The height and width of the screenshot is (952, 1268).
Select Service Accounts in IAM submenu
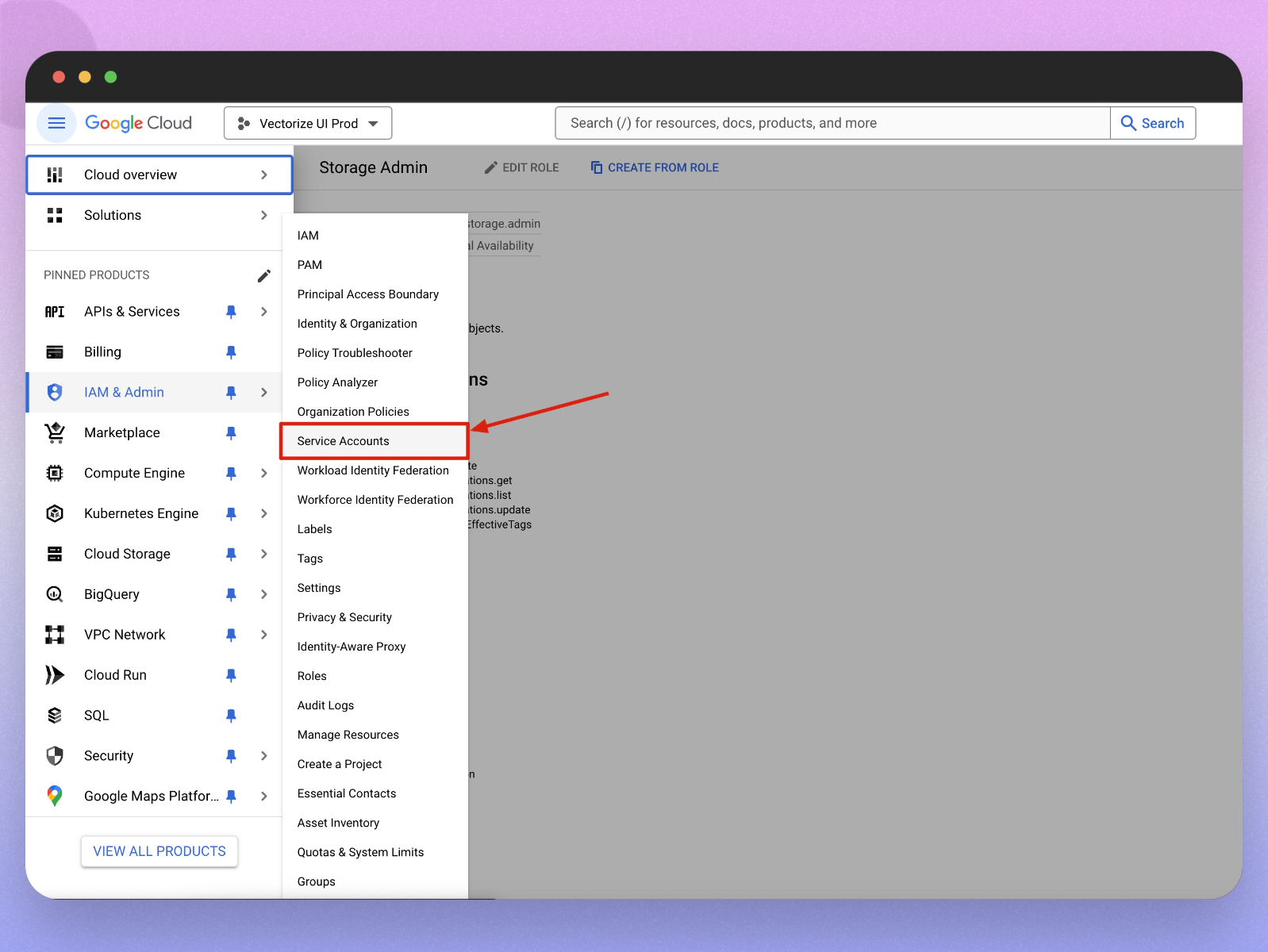coord(375,441)
